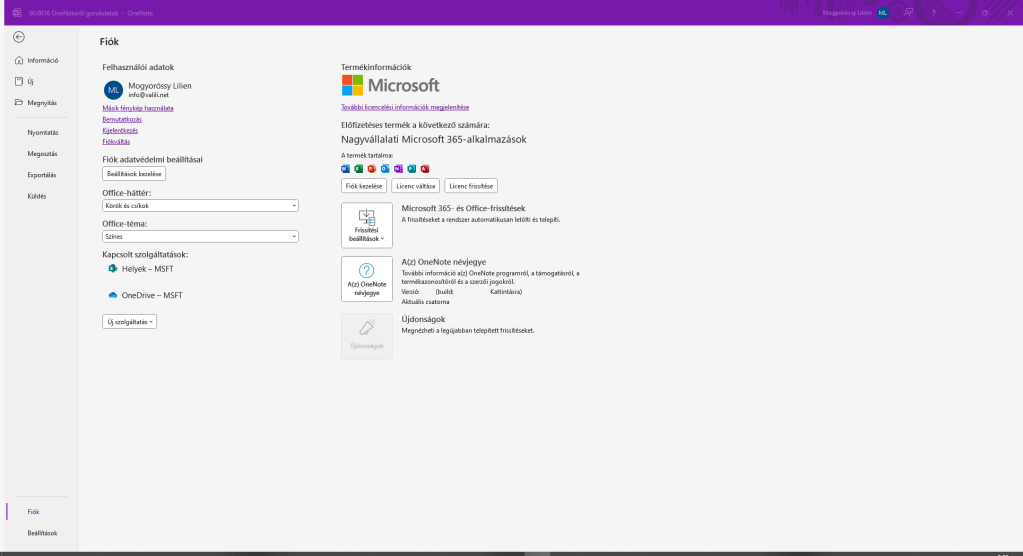Image resolution: width=1023 pixels, height=556 pixels.
Task: Expand the Office-háttér dropdown
Action: click(x=200, y=205)
